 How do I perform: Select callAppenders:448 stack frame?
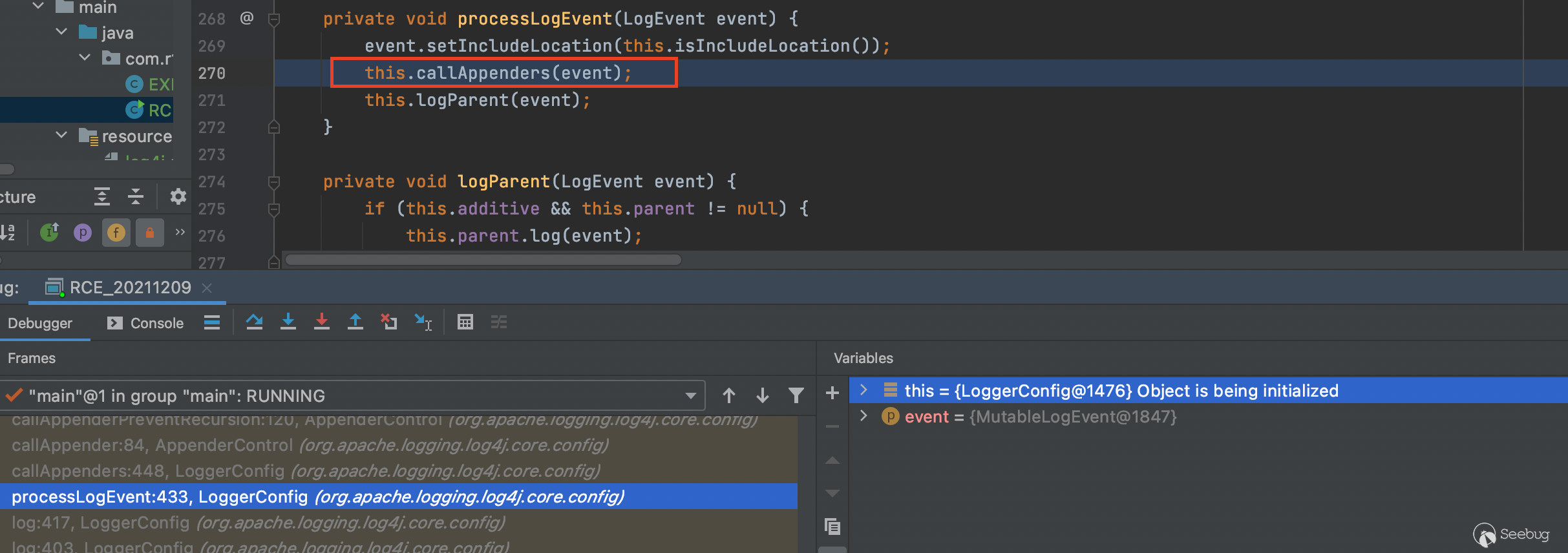305,471
